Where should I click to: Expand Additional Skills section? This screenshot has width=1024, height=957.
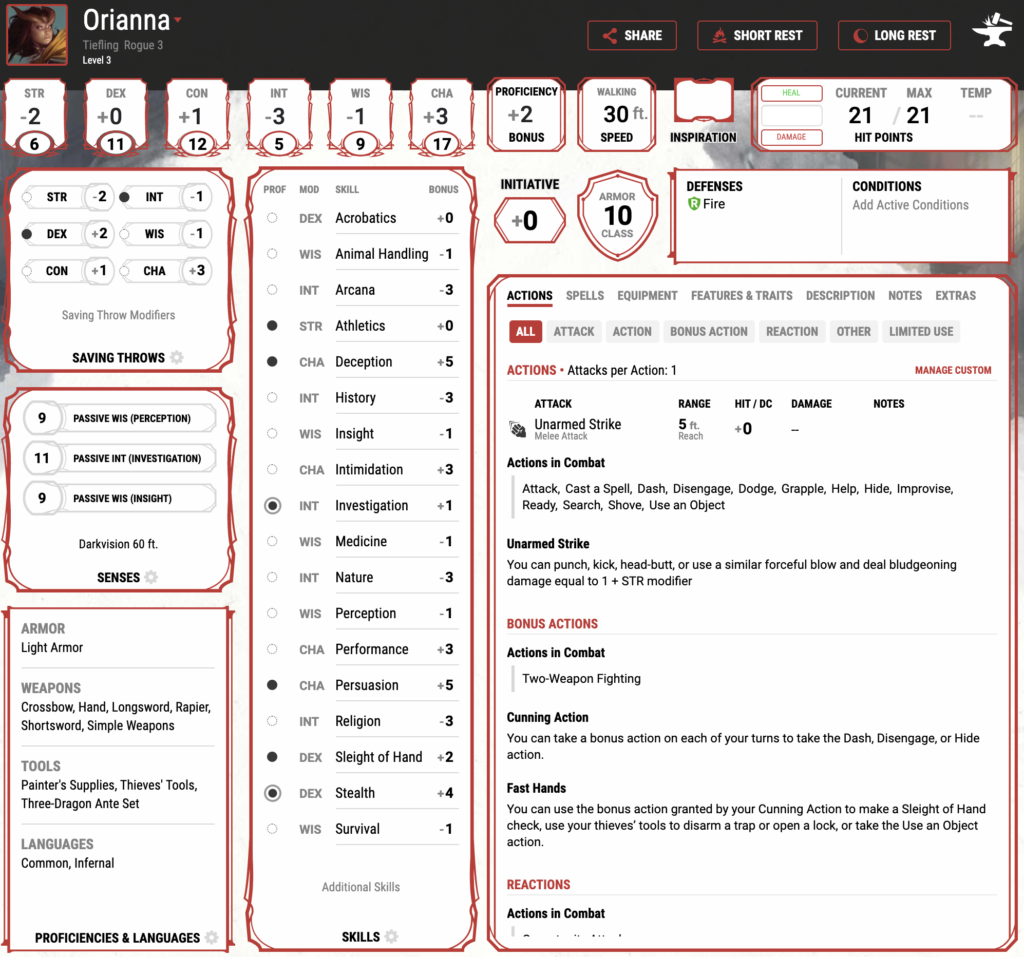(360, 887)
